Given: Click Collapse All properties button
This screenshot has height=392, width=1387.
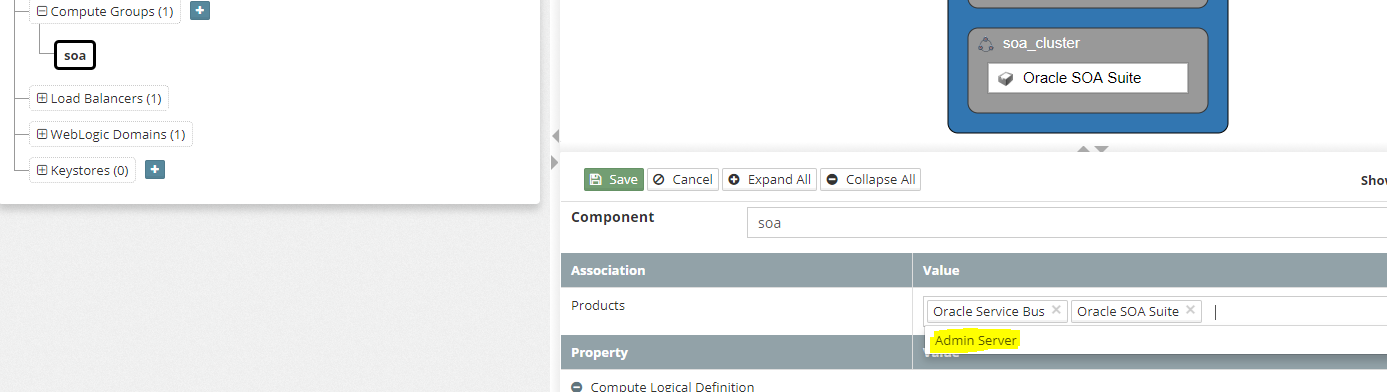Looking at the screenshot, I should [x=870, y=179].
